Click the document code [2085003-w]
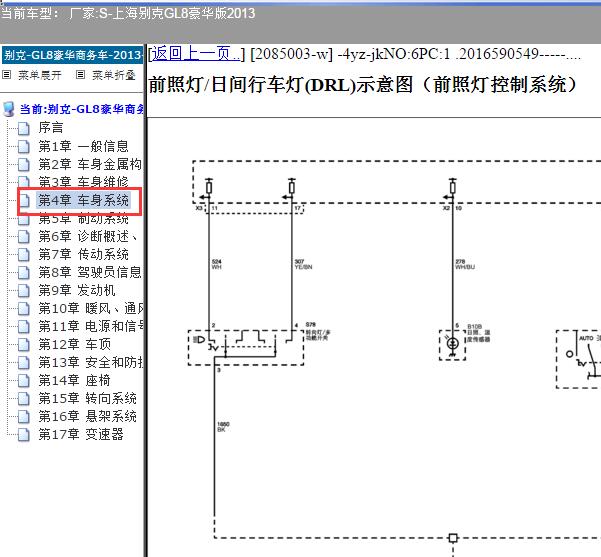The image size is (601, 557). (x=291, y=54)
